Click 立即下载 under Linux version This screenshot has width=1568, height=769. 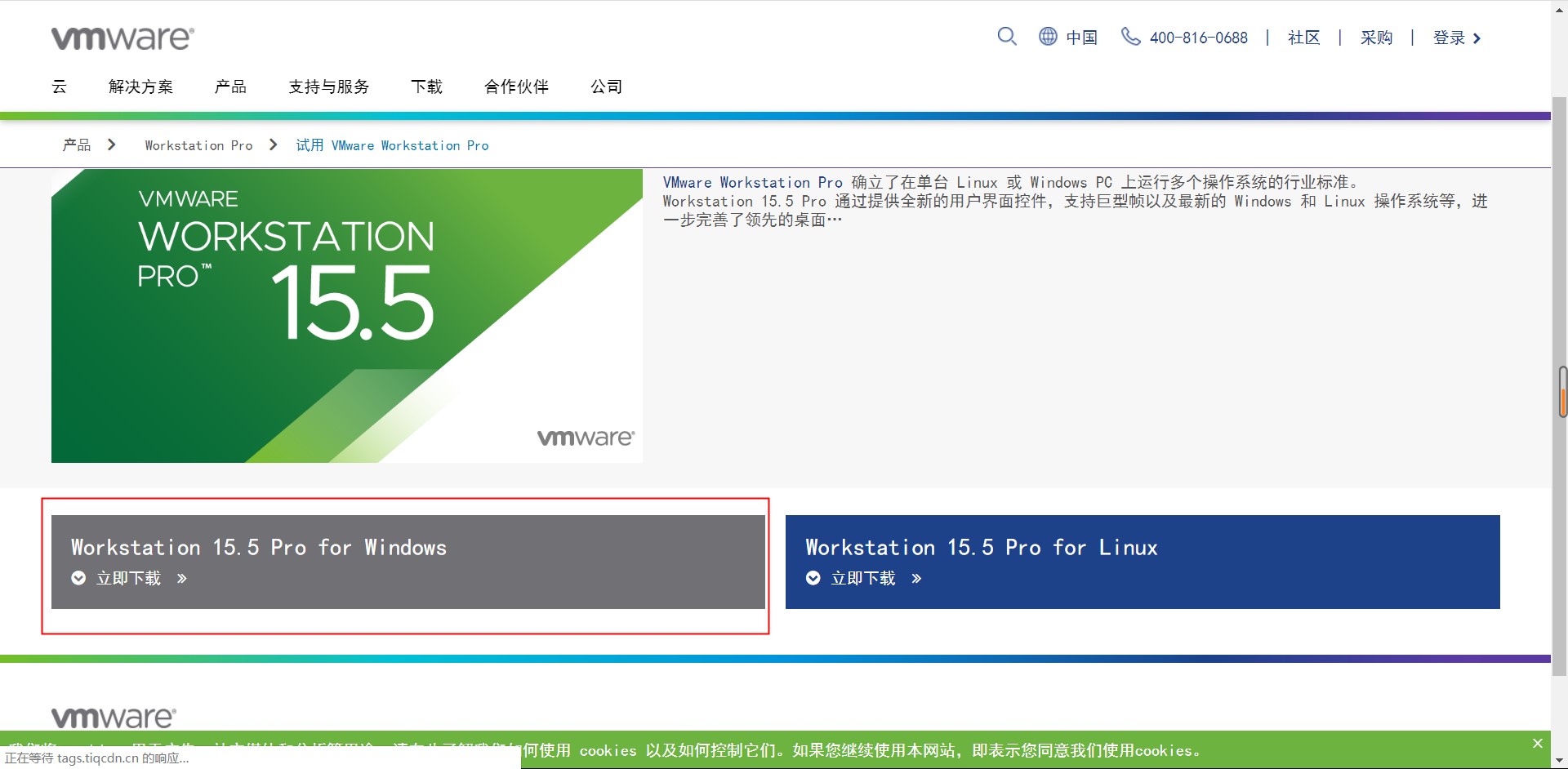[x=863, y=578]
